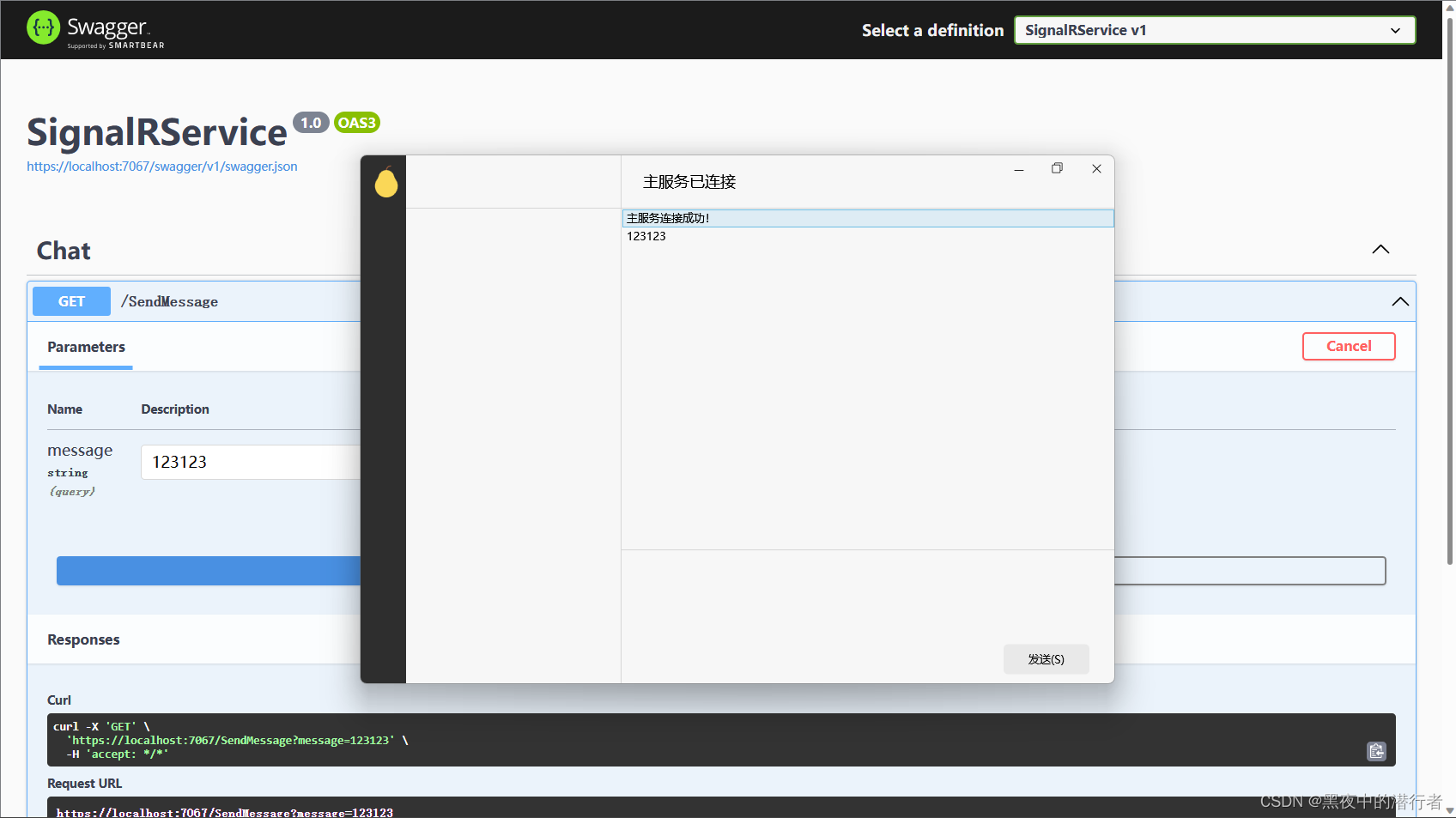Open the swagger.json link
1456x818 pixels.
pos(162,167)
